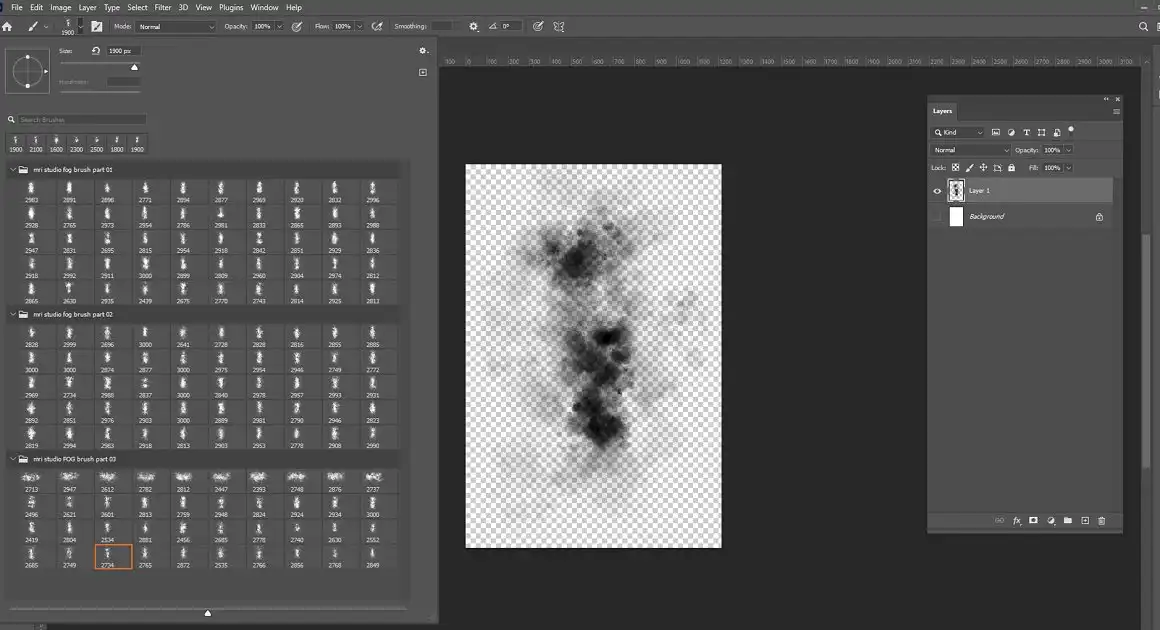Enable airbrush mode in the options bar
1160x630 pixels.
pyautogui.click(x=377, y=27)
